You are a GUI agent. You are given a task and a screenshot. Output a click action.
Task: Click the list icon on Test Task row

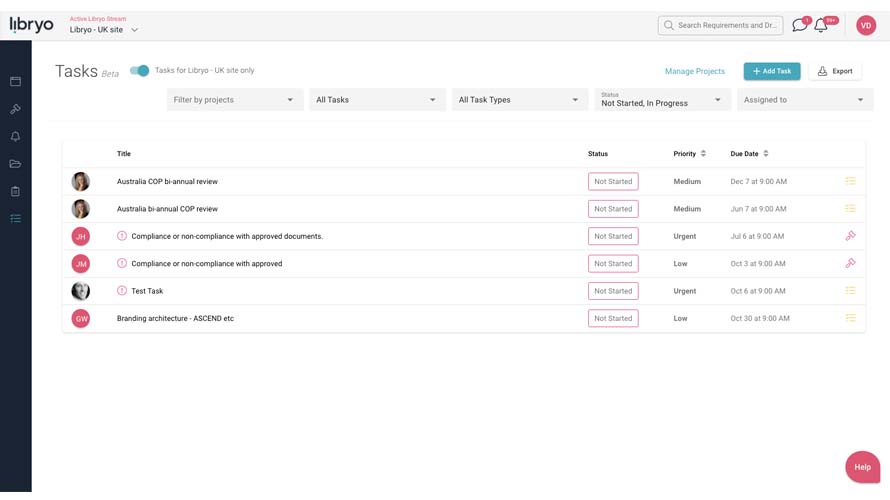pos(850,291)
